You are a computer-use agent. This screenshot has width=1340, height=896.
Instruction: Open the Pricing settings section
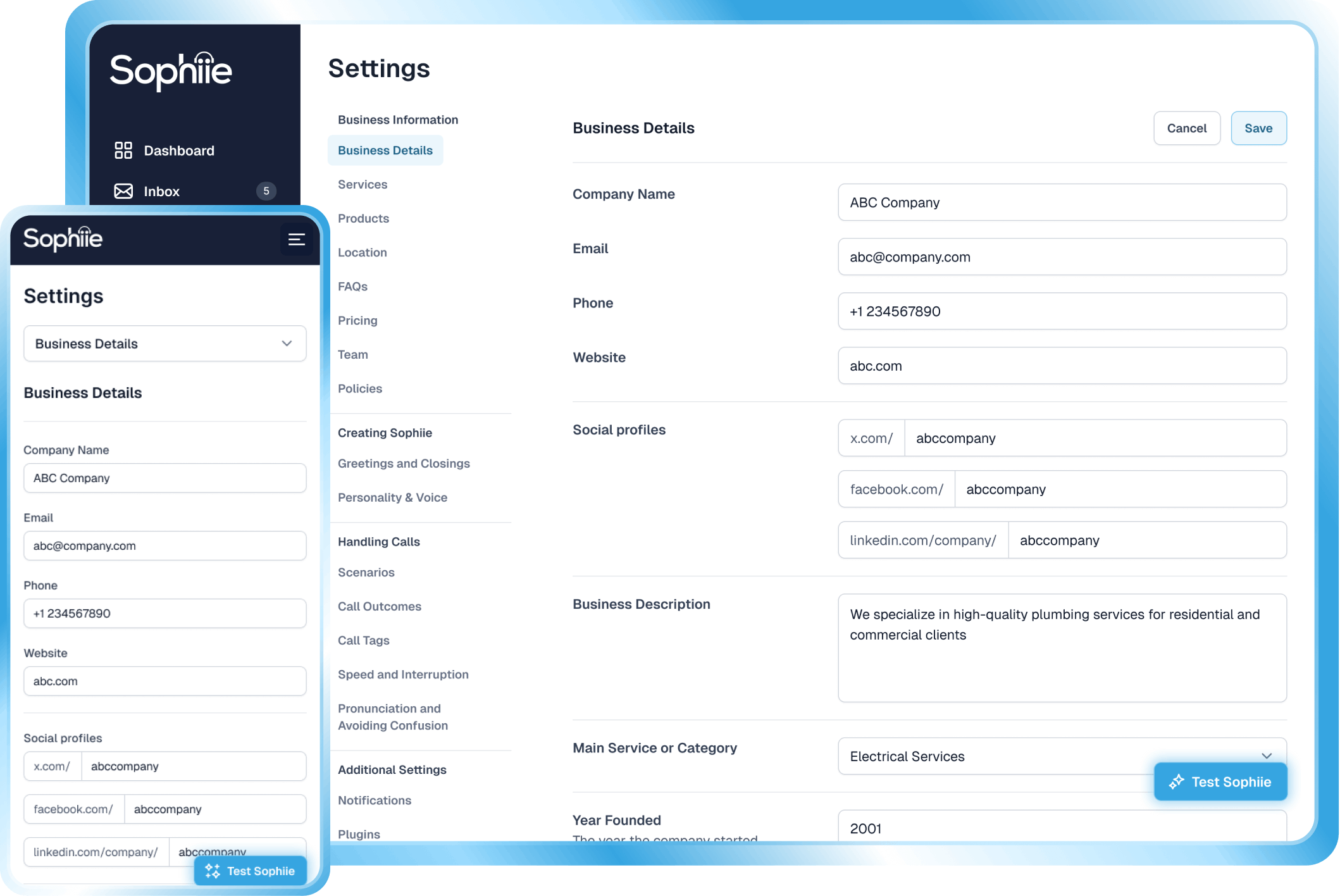pyautogui.click(x=357, y=321)
